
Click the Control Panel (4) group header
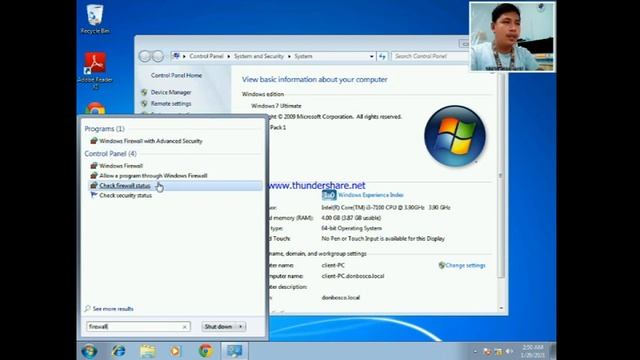point(111,153)
